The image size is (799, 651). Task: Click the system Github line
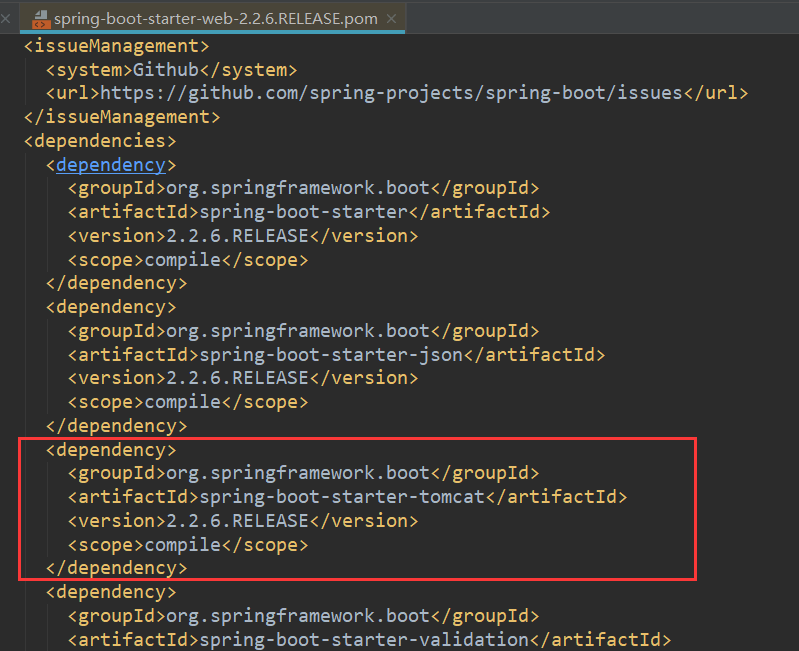click(x=171, y=70)
